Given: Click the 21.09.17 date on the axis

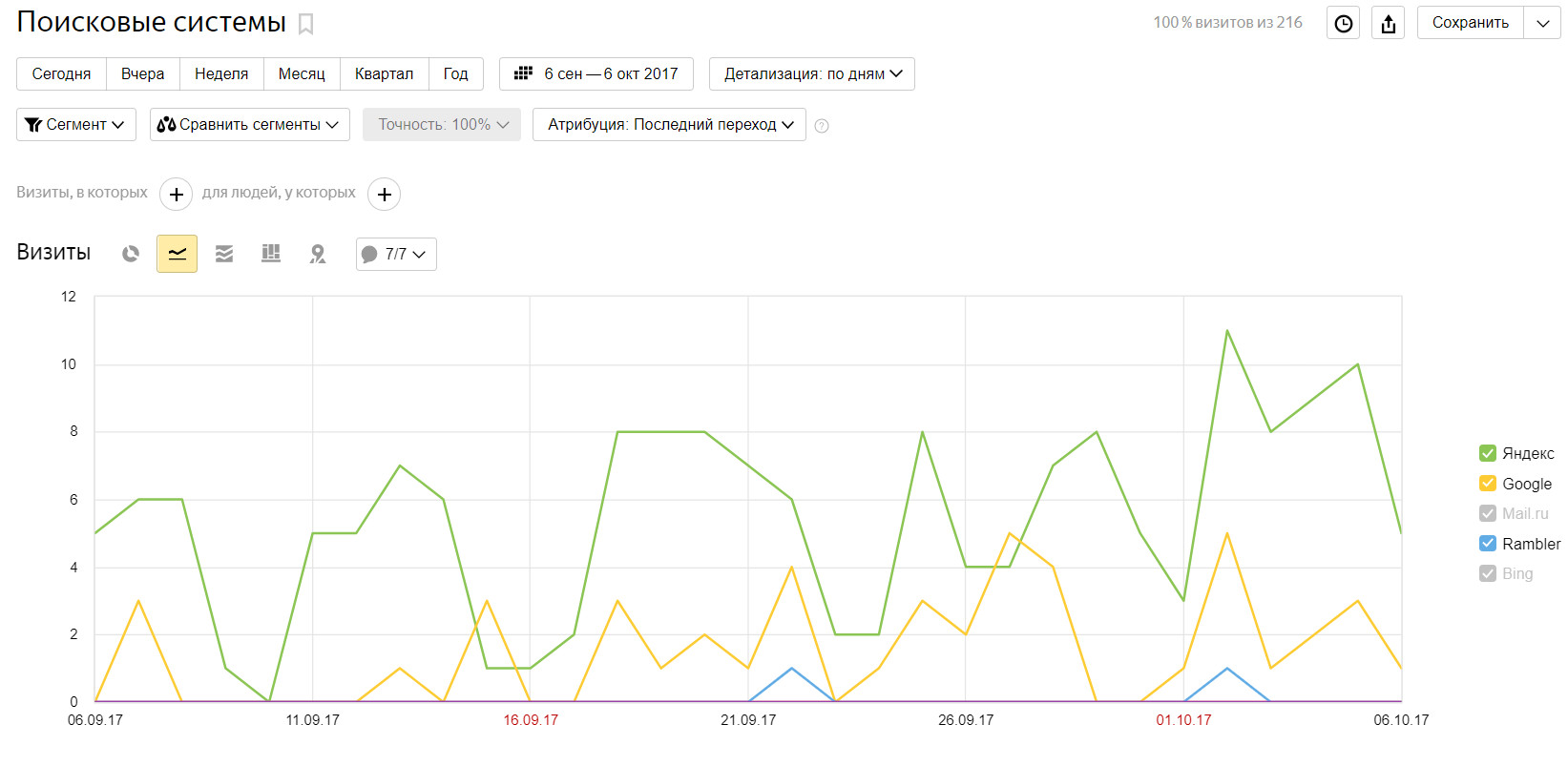Looking at the screenshot, I should tap(748, 720).
